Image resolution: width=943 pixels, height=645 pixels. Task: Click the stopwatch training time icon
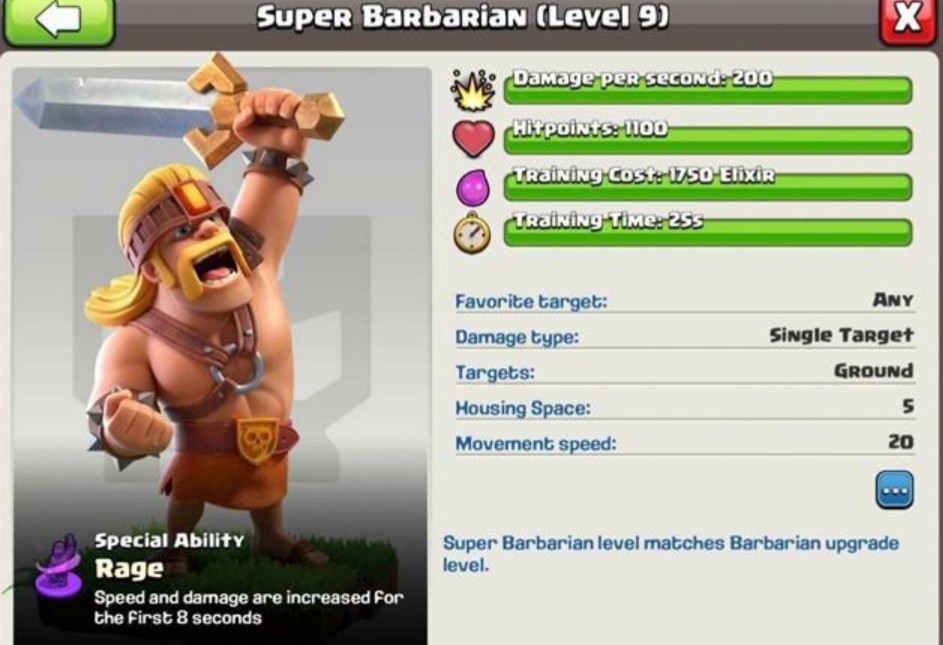tap(472, 233)
